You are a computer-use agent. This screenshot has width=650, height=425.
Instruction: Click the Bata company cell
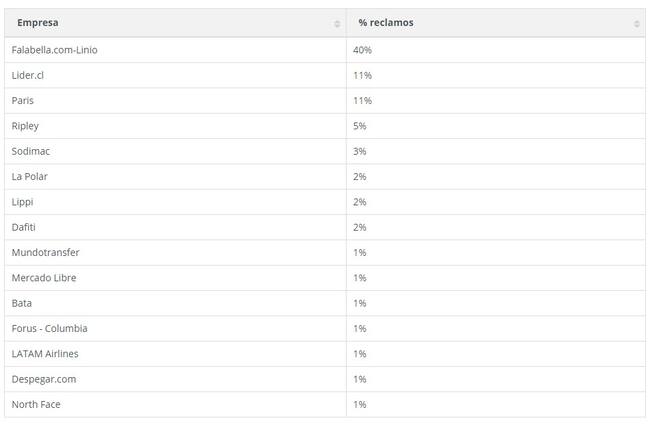point(21,303)
